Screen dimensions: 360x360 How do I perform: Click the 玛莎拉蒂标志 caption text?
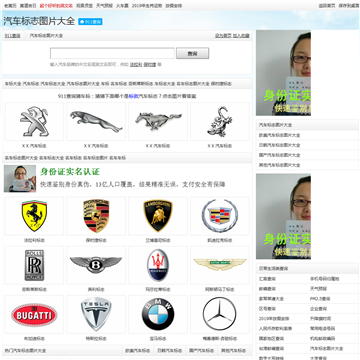[158, 289]
